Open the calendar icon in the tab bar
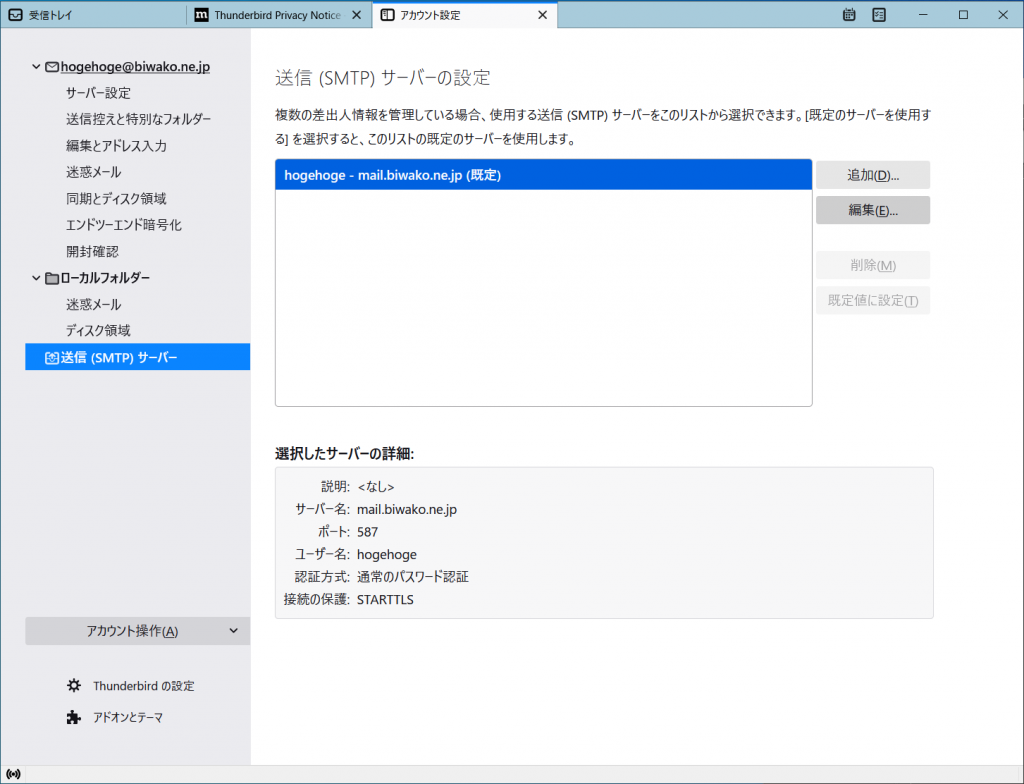The width and height of the screenshot is (1024, 784). click(849, 15)
